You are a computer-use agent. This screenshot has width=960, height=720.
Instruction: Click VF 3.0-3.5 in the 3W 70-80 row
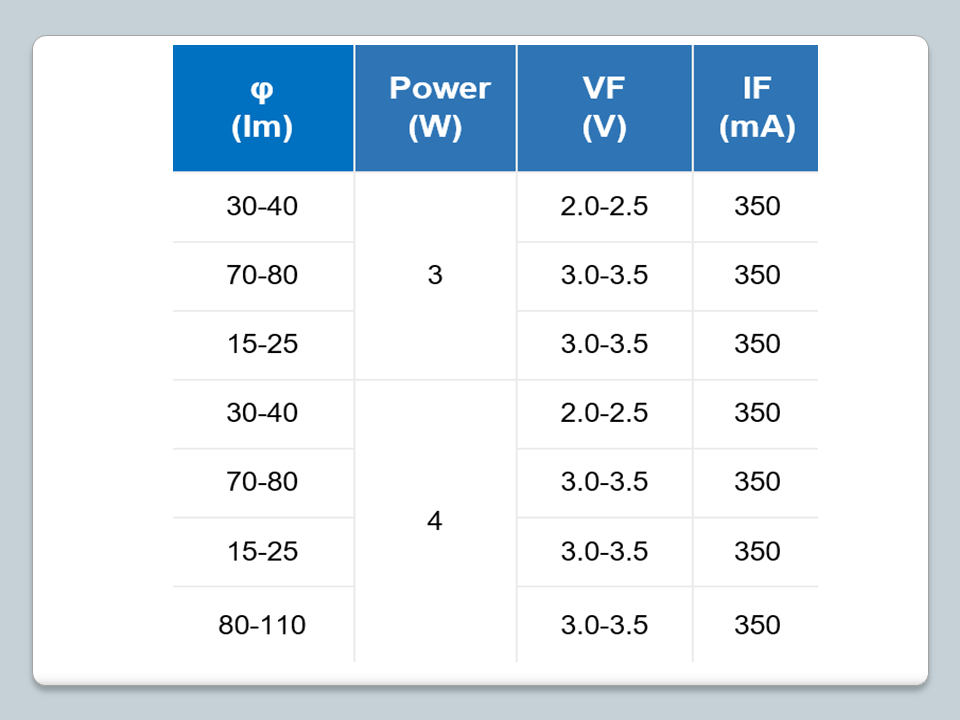[604, 275]
